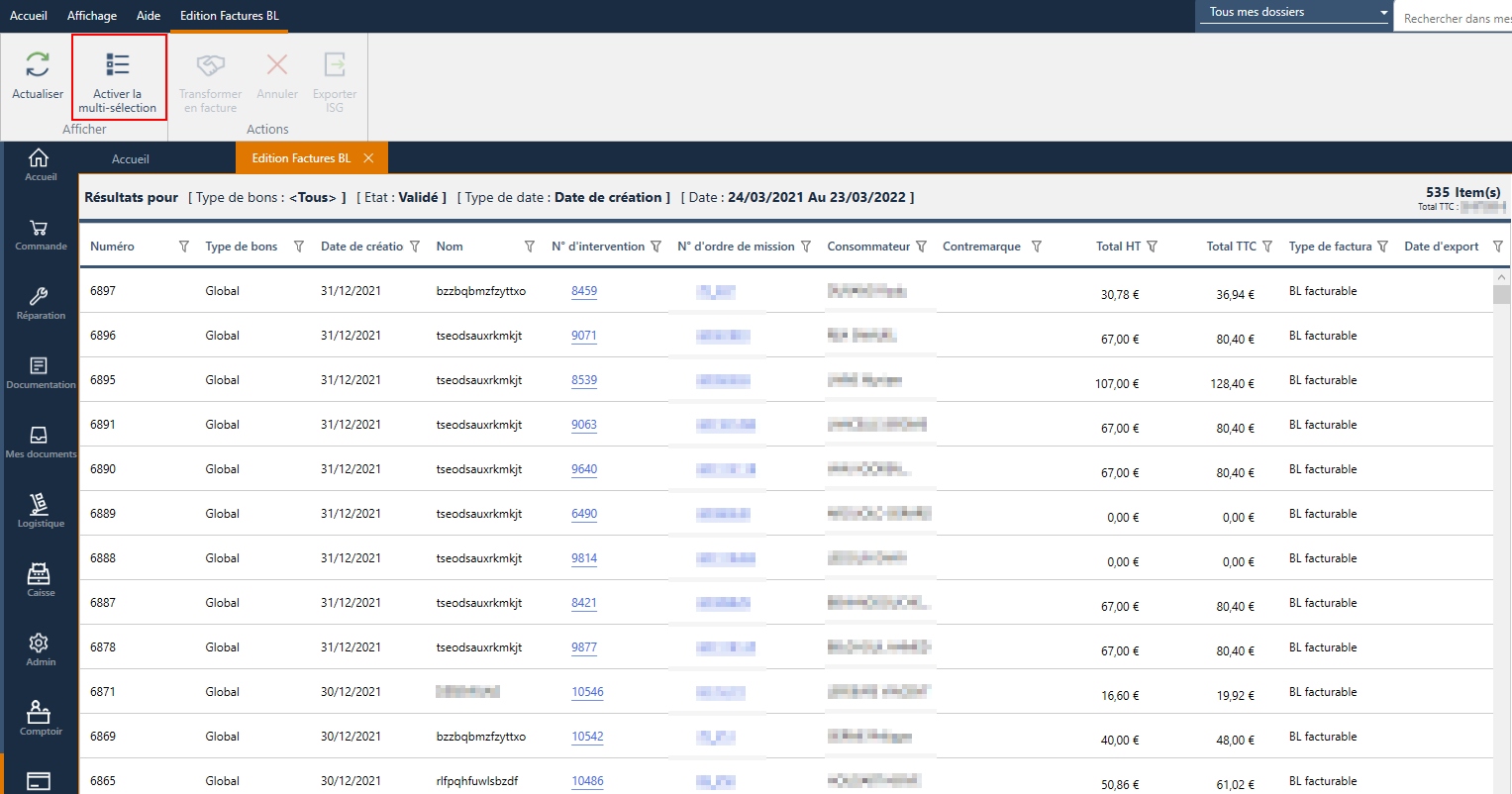Open intervention link 8459
Image resolution: width=1512 pixels, height=794 pixels.
584,291
